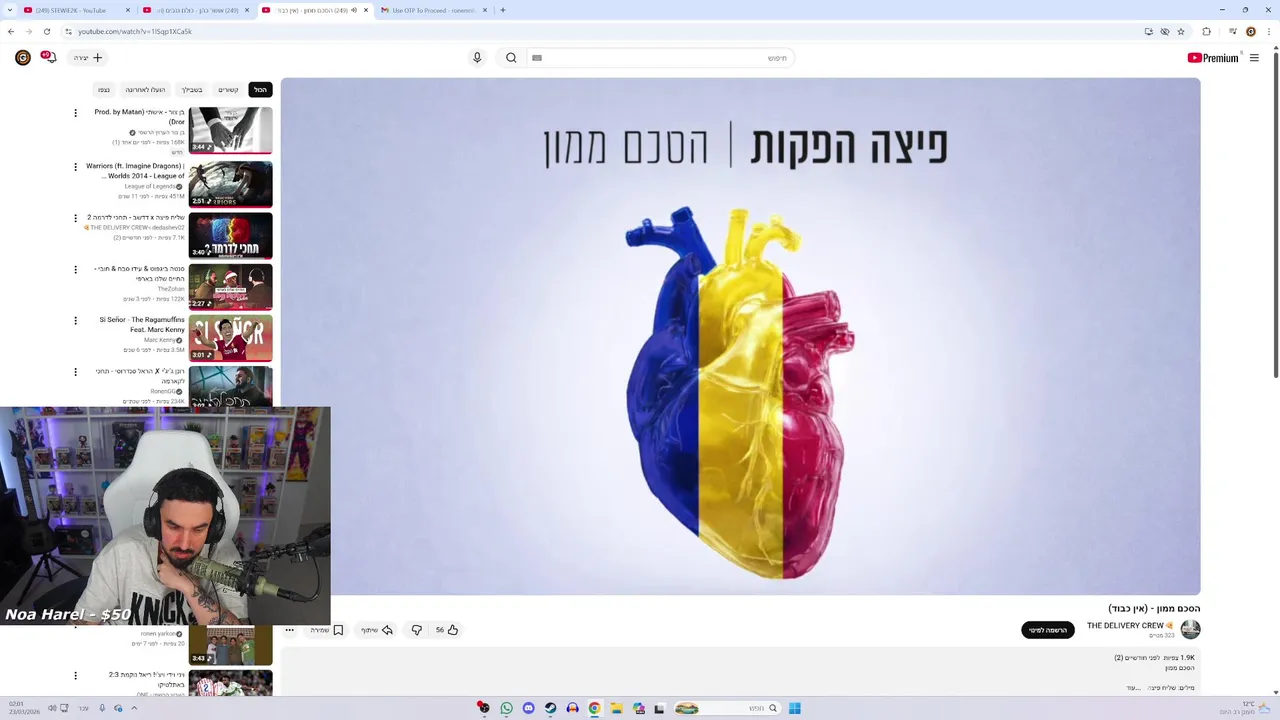Viewport: 1280px width, 720px height.
Task: Open the YouTube account avatar menu
Action: 23,58
